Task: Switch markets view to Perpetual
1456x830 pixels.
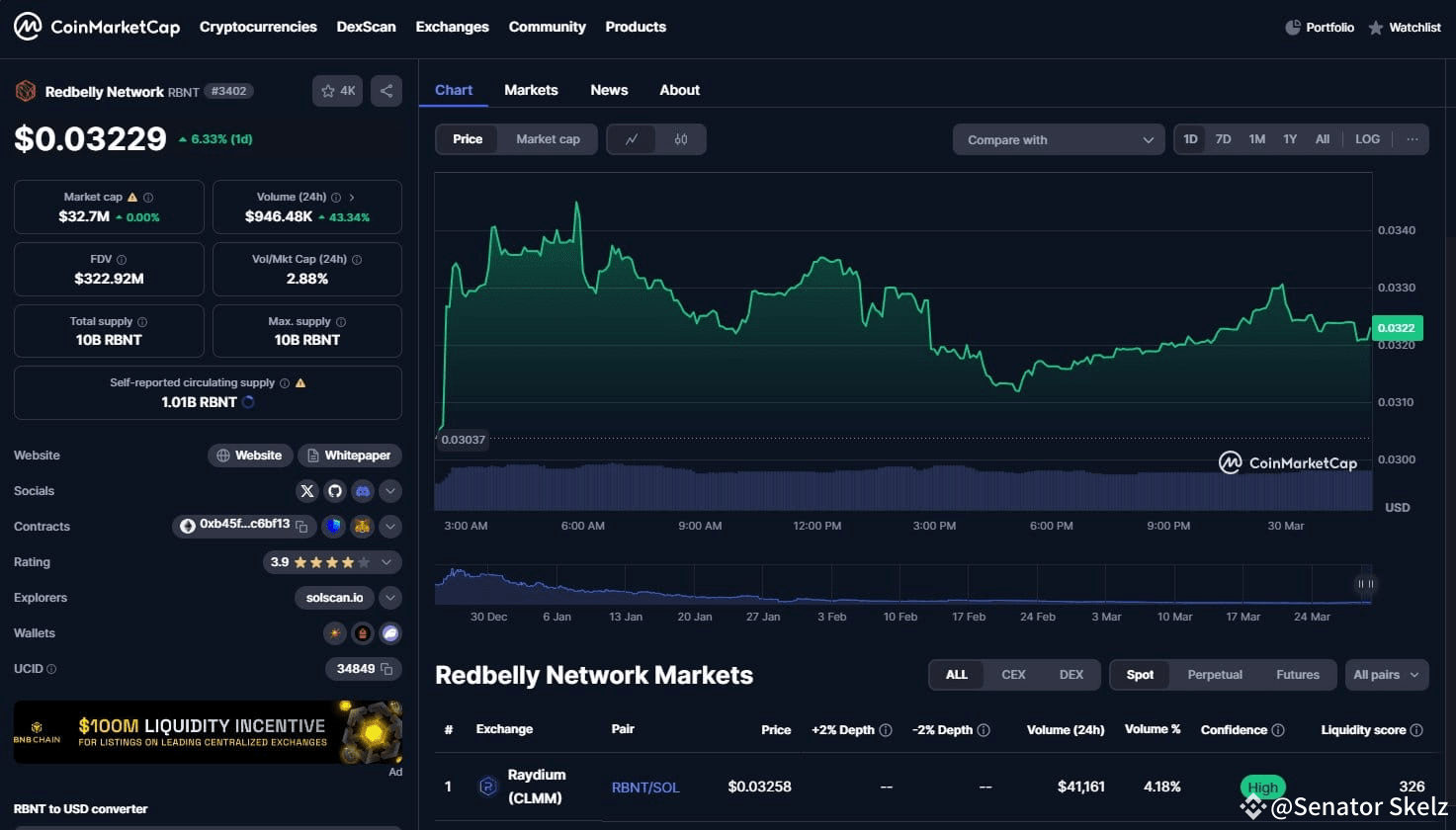Action: click(x=1214, y=674)
